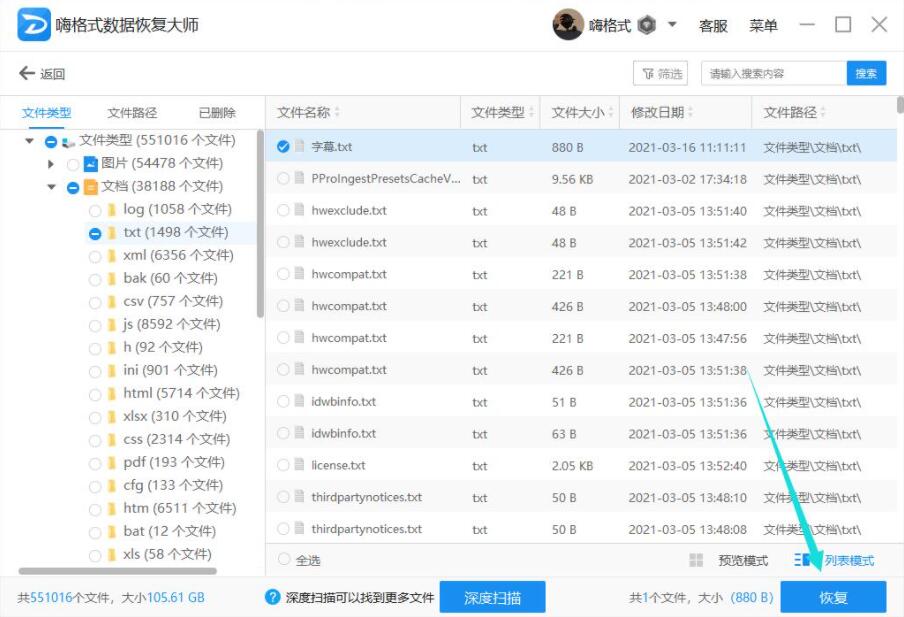This screenshot has height=617, width=904.
Task: Click the 恢复 recover button
Action: pos(833,597)
